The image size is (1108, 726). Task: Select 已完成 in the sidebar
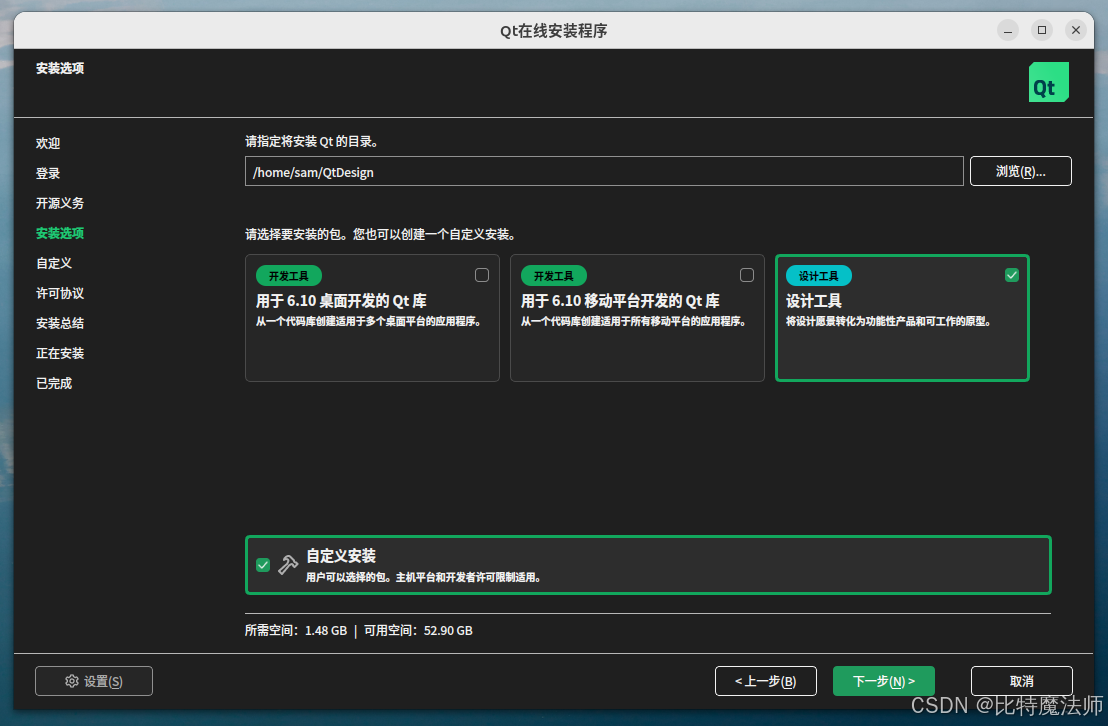53,383
